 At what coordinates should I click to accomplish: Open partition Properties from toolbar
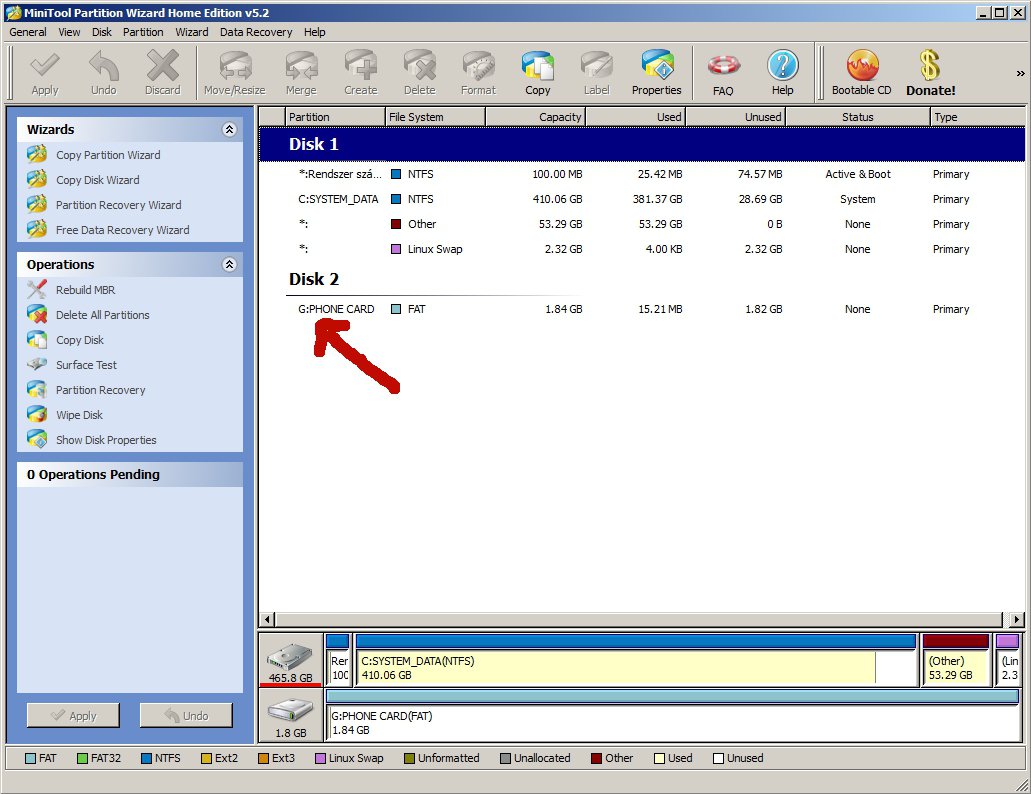656,72
